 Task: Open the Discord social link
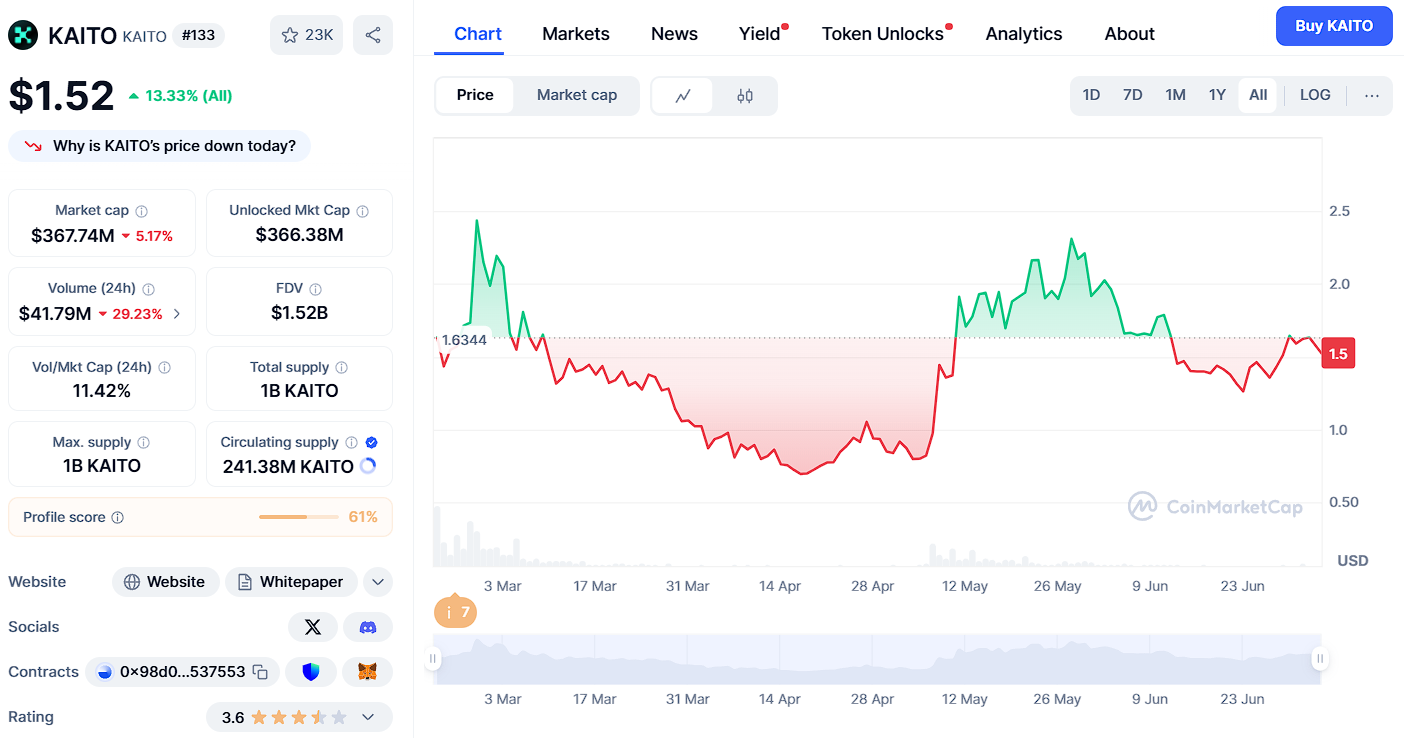tap(368, 627)
